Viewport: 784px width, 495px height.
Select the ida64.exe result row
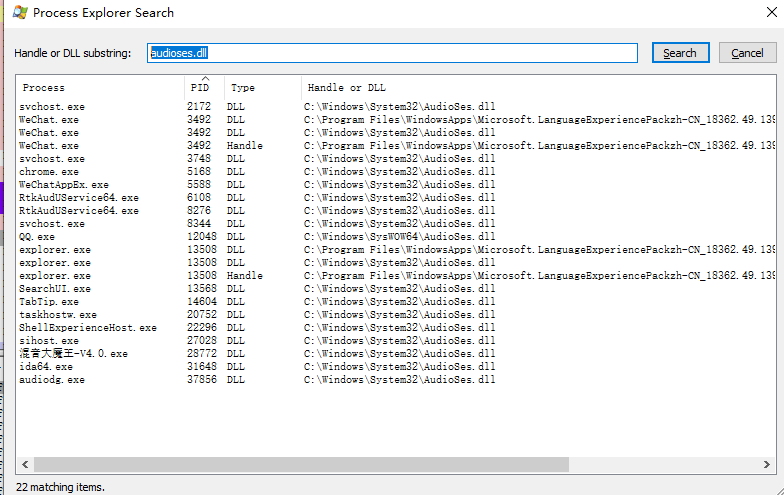(45, 367)
